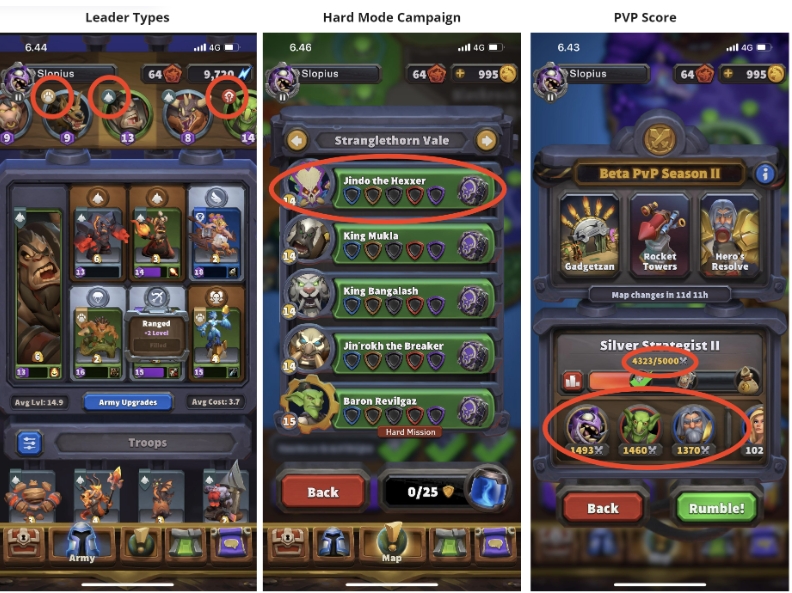This screenshot has height=593, width=792.
Task: Go to previous zone with left arrow
Action: (297, 140)
